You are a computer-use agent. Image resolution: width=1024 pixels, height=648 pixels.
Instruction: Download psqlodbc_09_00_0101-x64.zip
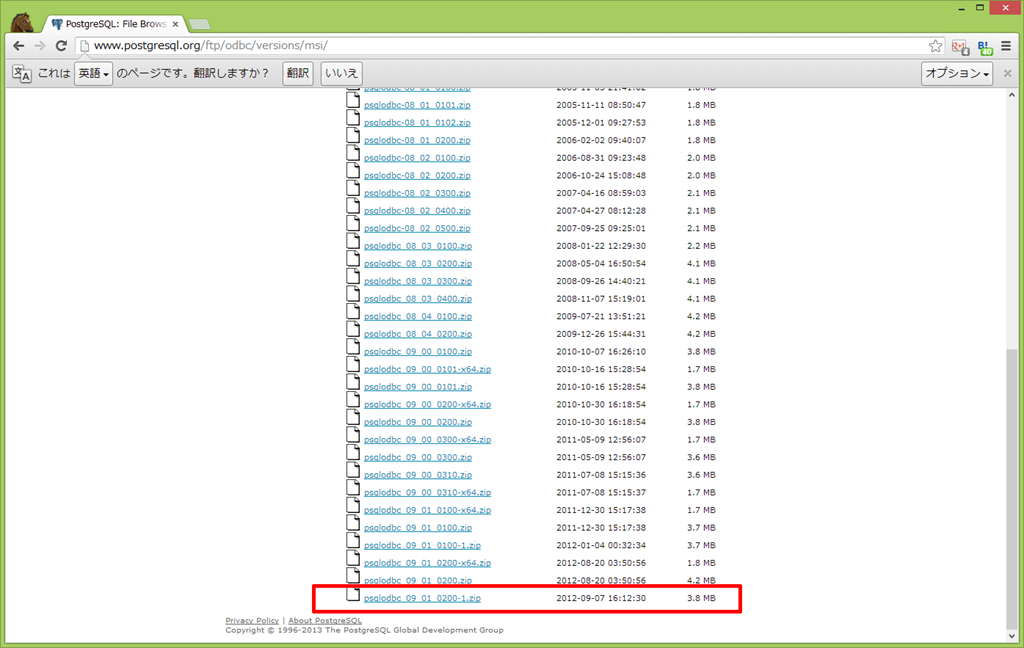(x=428, y=369)
